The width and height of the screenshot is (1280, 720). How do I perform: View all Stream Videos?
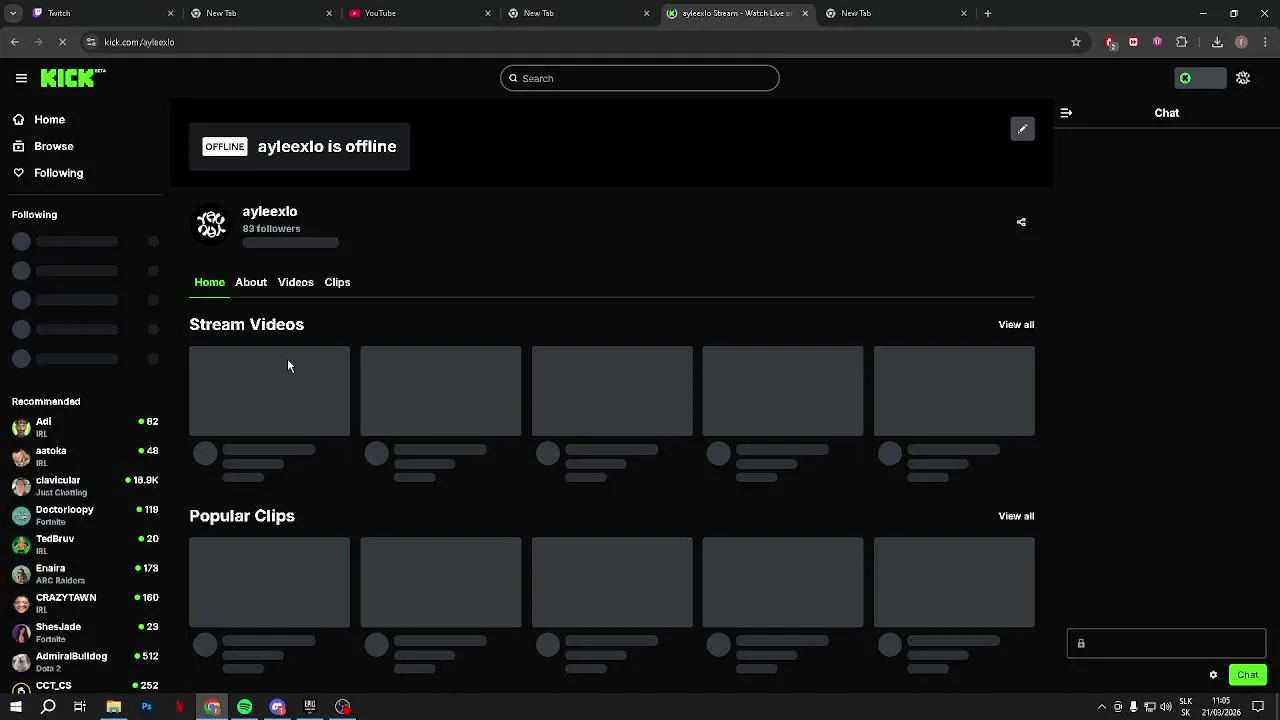pos(1016,324)
